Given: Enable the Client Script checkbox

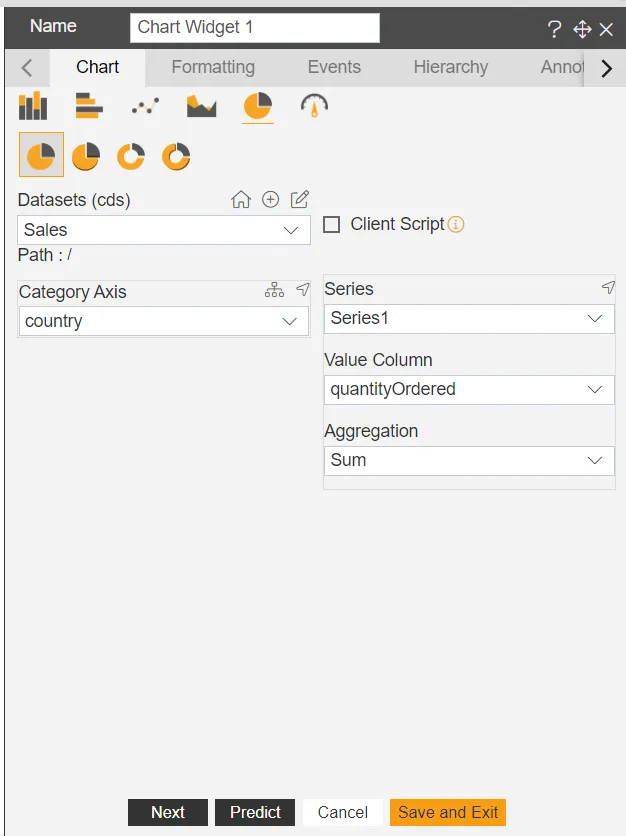Looking at the screenshot, I should [332, 224].
